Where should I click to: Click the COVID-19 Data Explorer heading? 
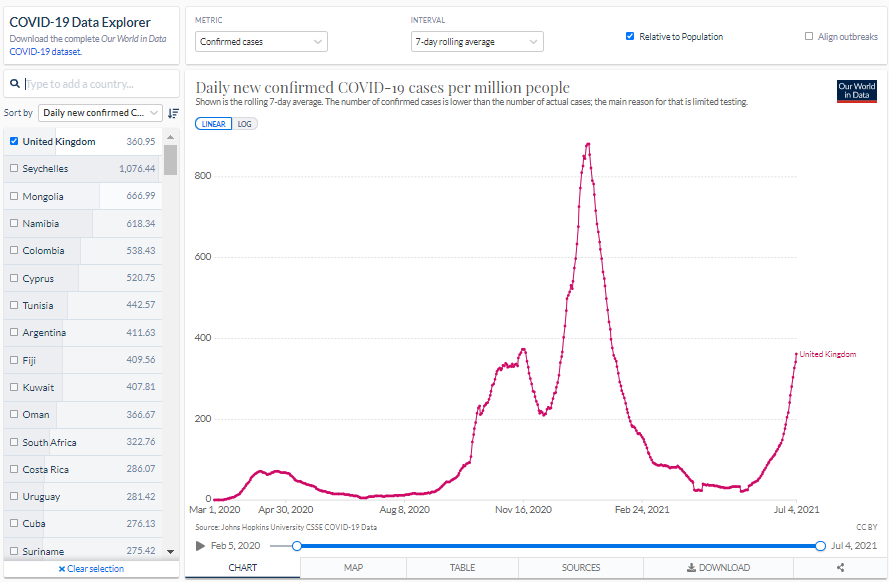(80, 22)
